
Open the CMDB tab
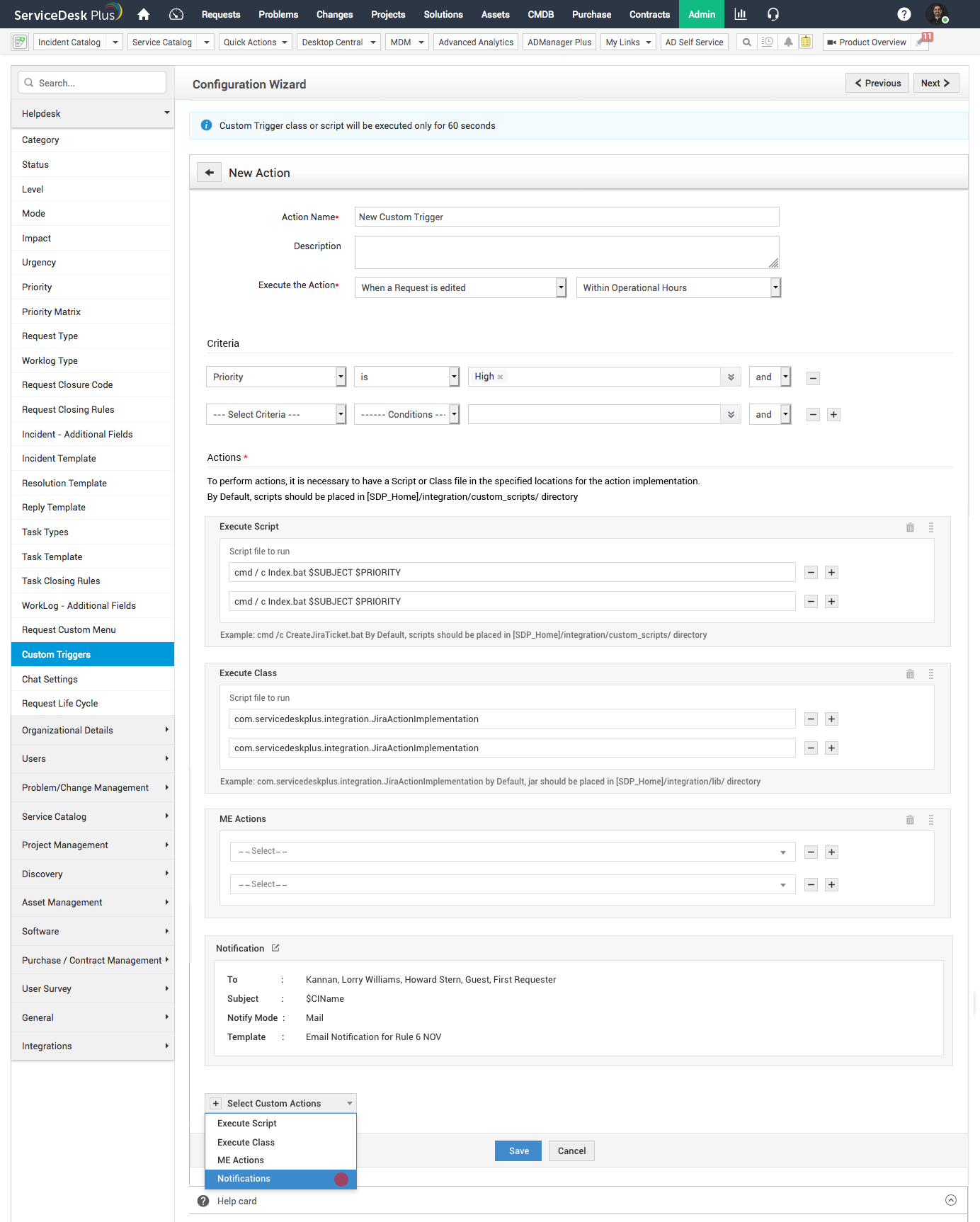541,14
